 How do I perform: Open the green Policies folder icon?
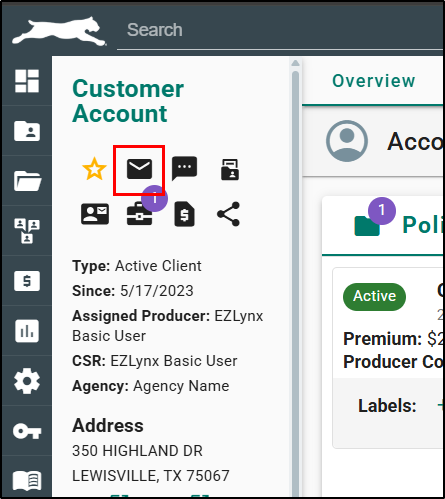click(x=367, y=225)
